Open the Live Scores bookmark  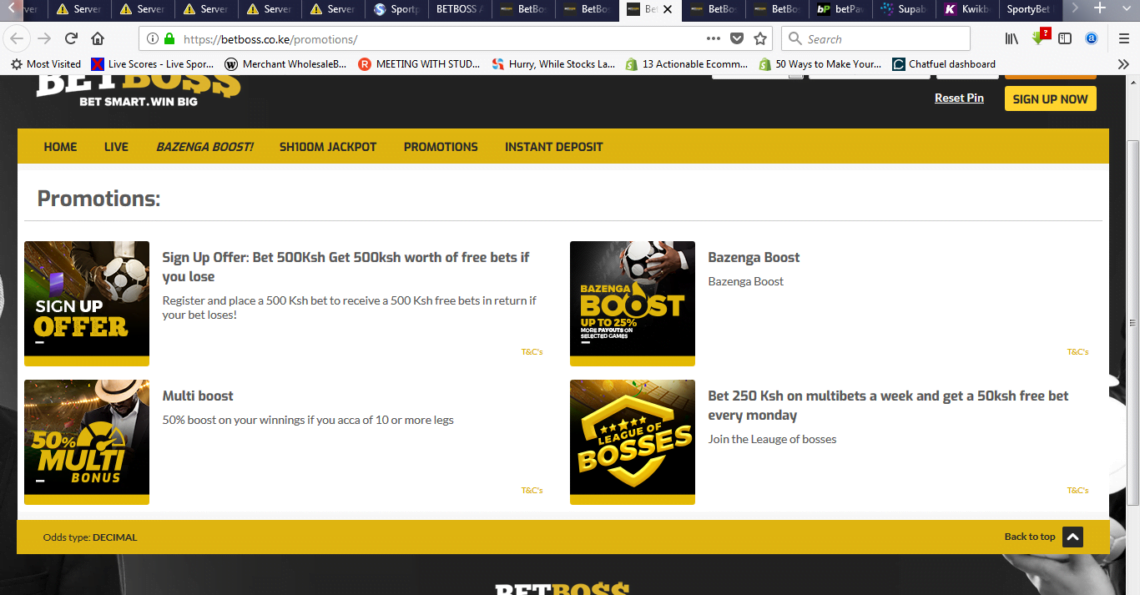click(x=152, y=64)
